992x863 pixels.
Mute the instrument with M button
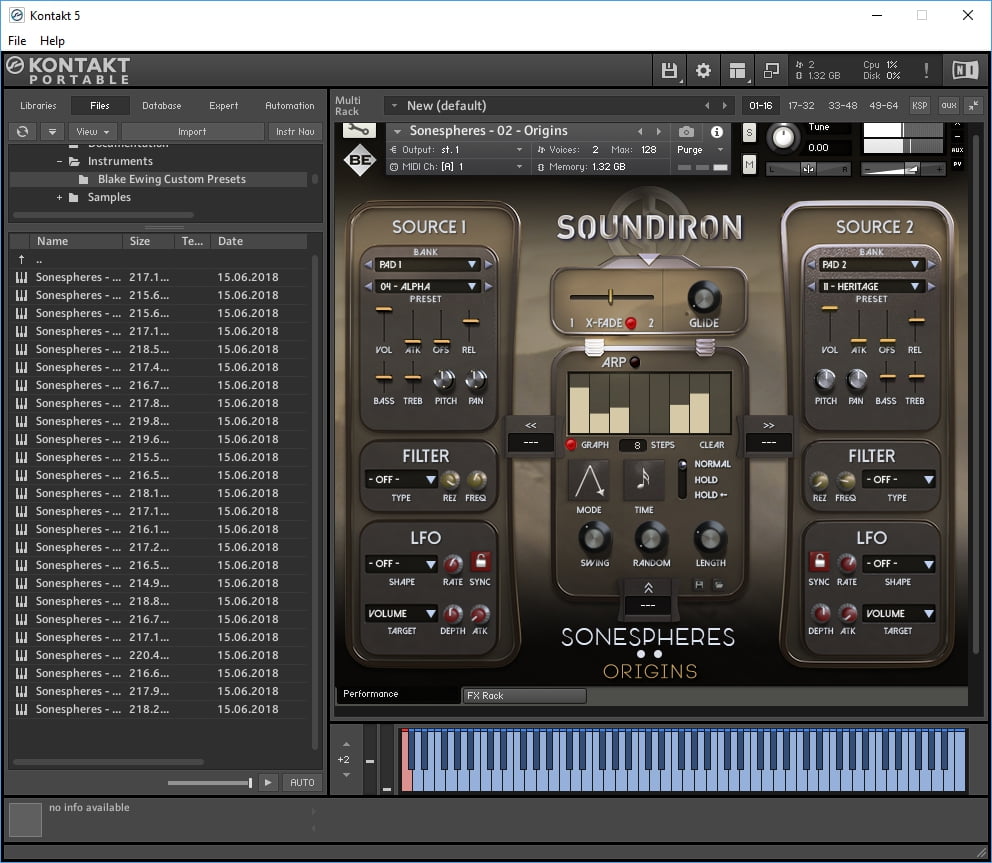click(750, 165)
